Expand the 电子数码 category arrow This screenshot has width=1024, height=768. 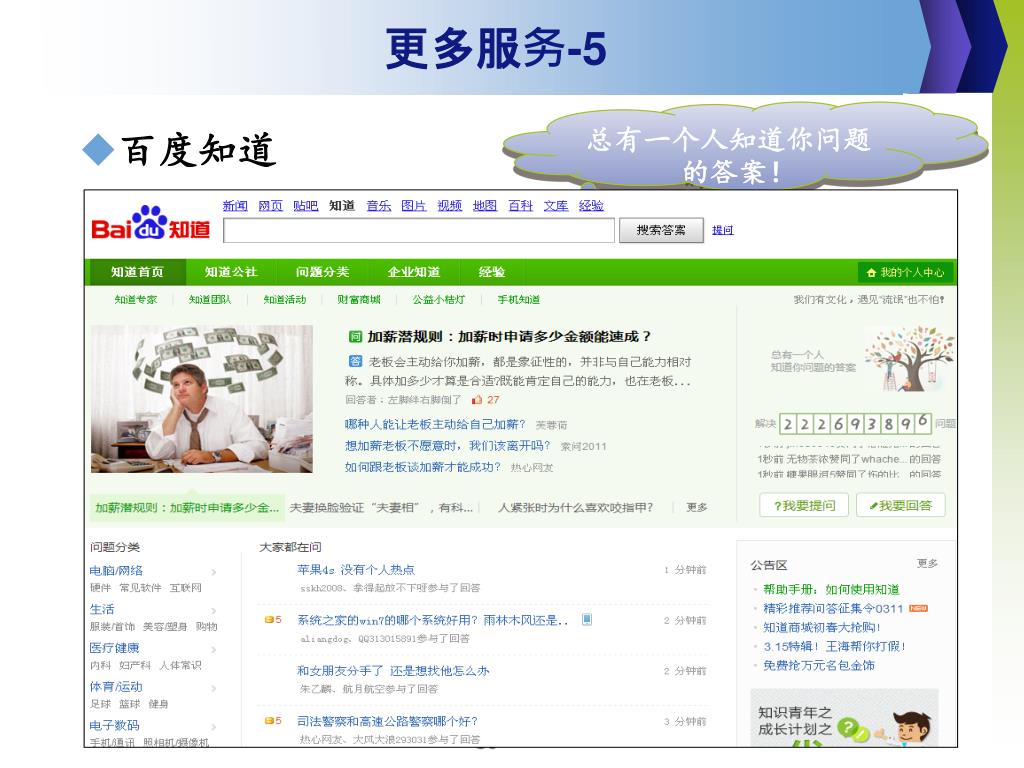point(214,727)
